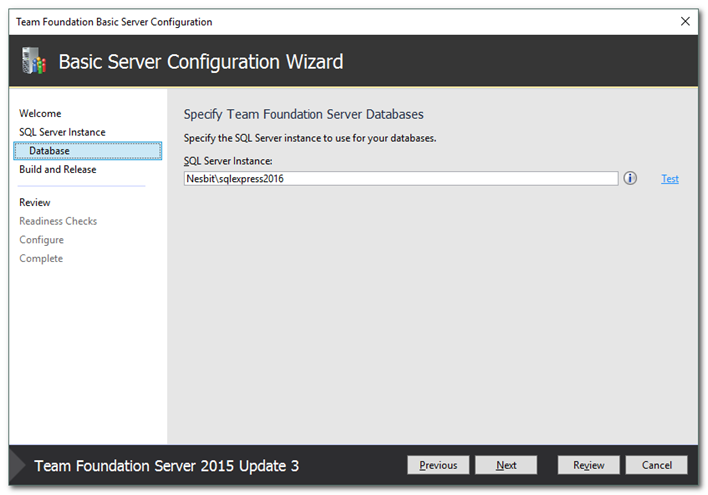Click 'Team Foundation Server 2015 Update 3' footer text
708x495 pixels.
(167, 466)
